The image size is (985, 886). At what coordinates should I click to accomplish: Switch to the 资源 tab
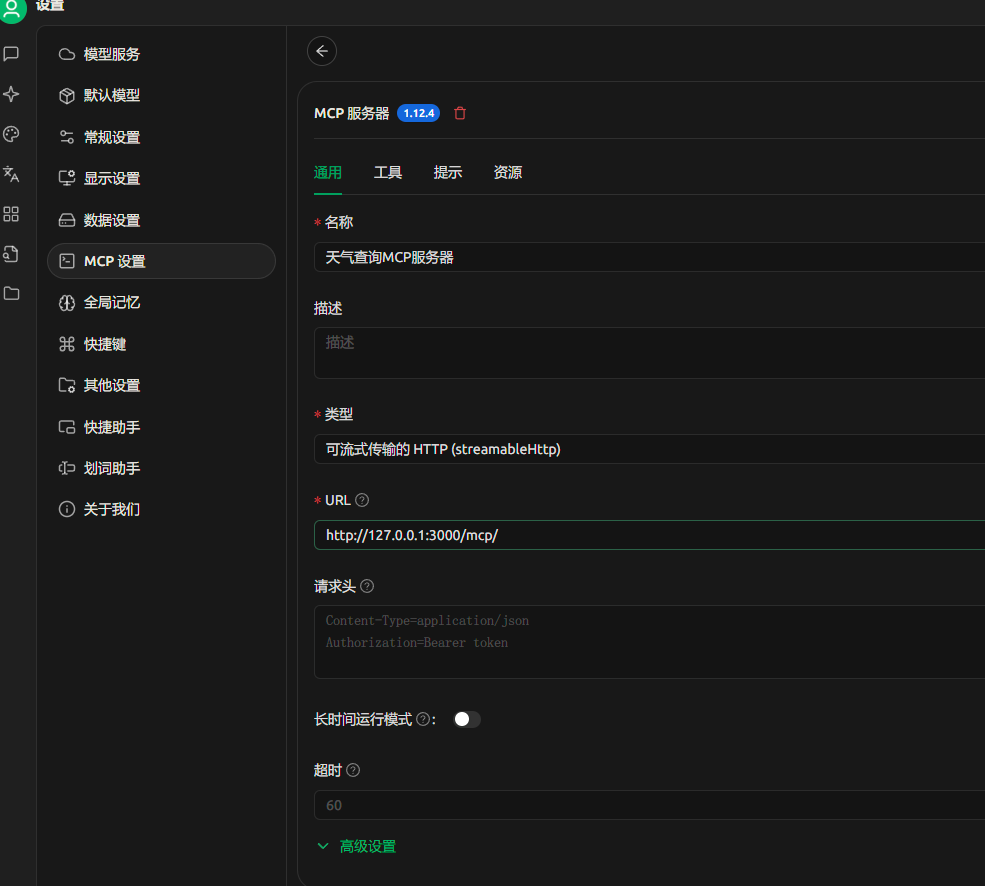(508, 173)
